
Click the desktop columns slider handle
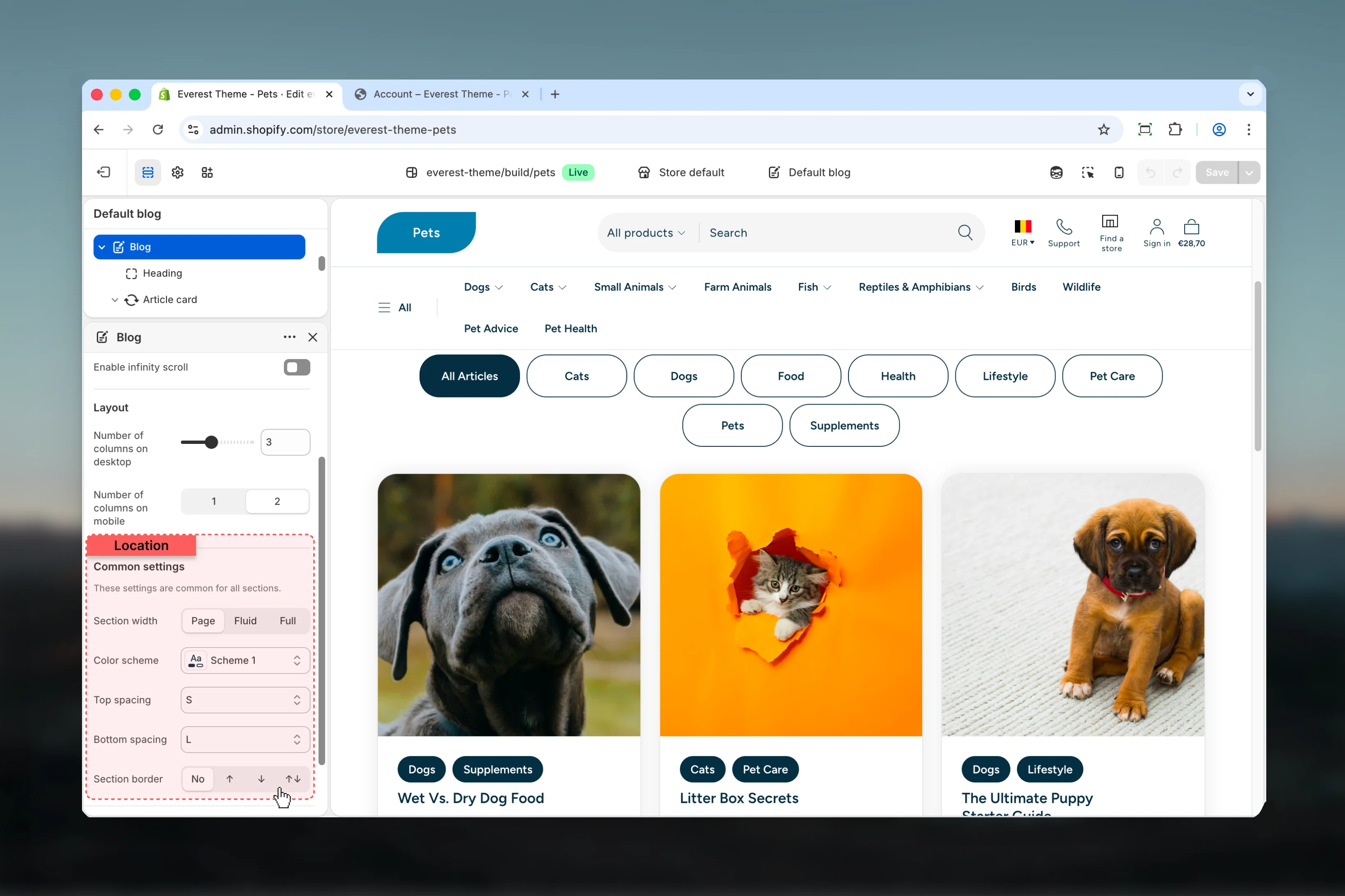(212, 442)
